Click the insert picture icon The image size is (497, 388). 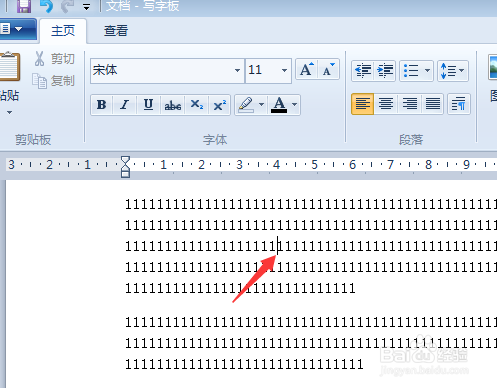493,68
